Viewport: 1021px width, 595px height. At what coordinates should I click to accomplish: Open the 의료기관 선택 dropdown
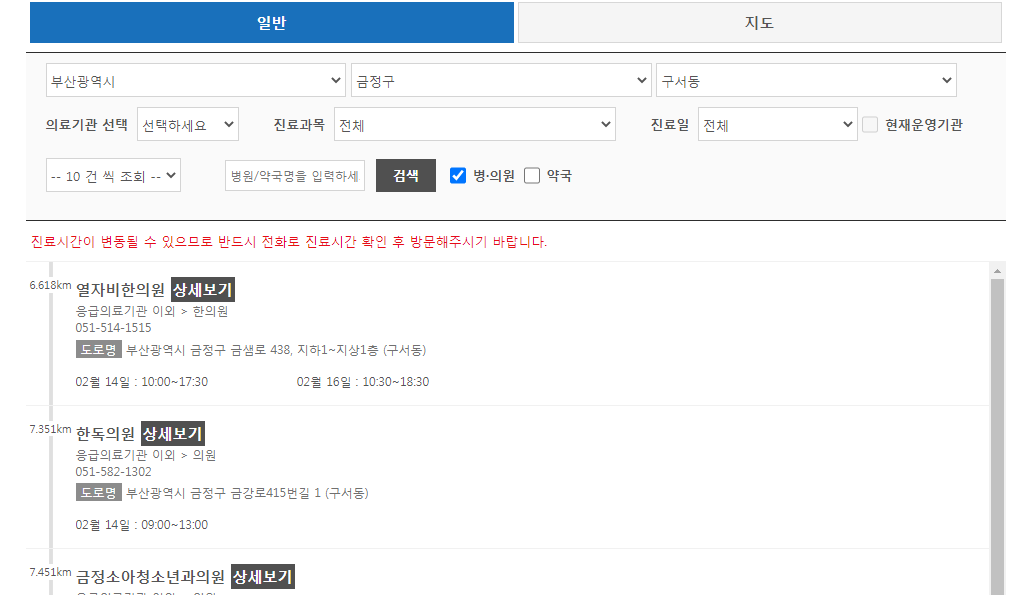(x=188, y=124)
